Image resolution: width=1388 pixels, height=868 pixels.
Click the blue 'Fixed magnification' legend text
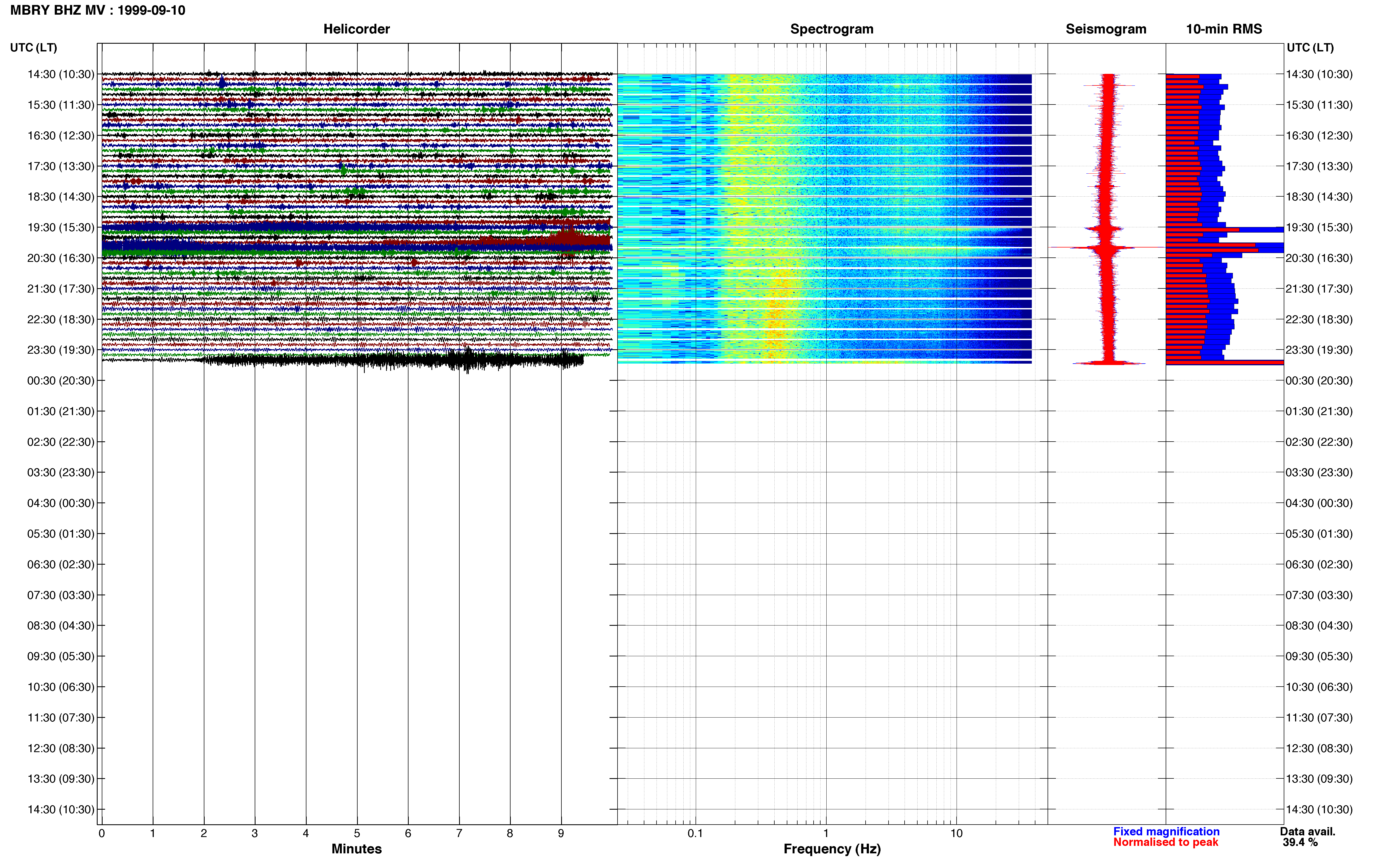click(x=1166, y=831)
